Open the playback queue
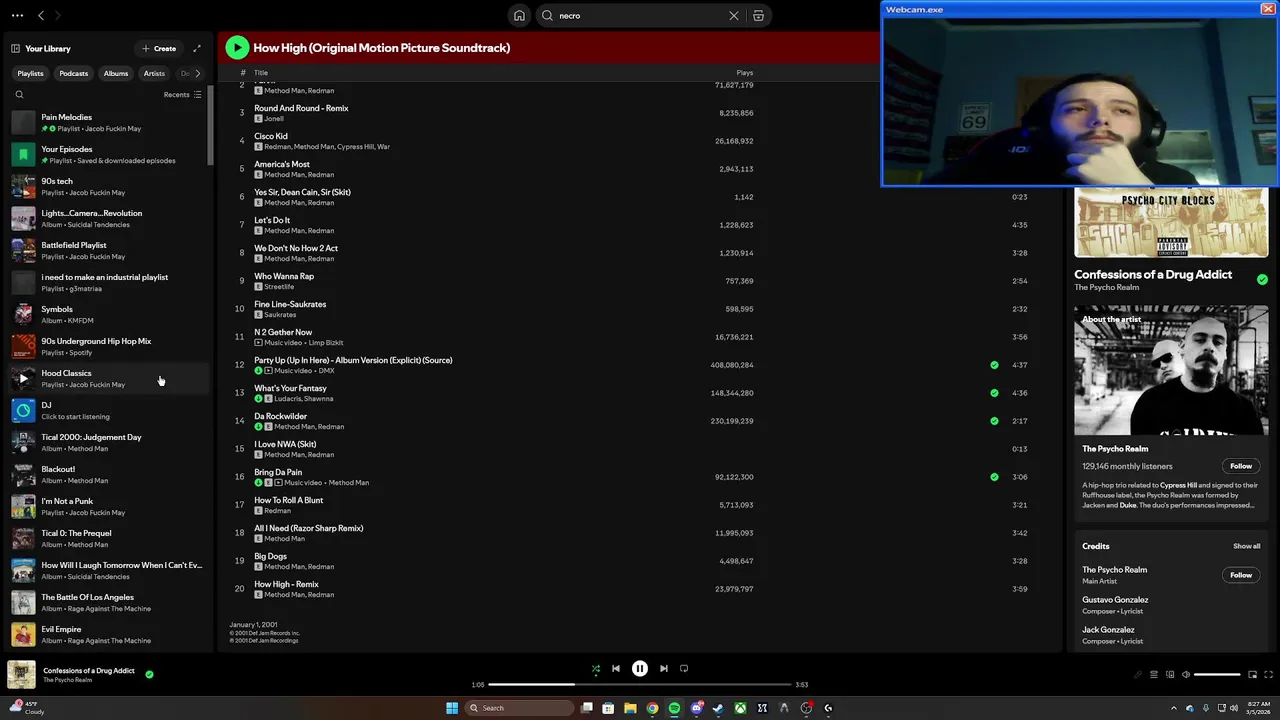 [x=1153, y=675]
